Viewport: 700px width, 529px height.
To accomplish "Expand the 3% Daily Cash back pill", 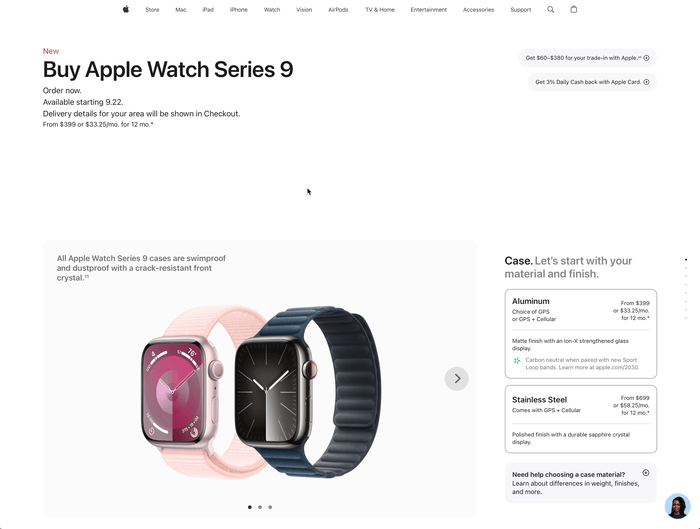I will pos(592,82).
